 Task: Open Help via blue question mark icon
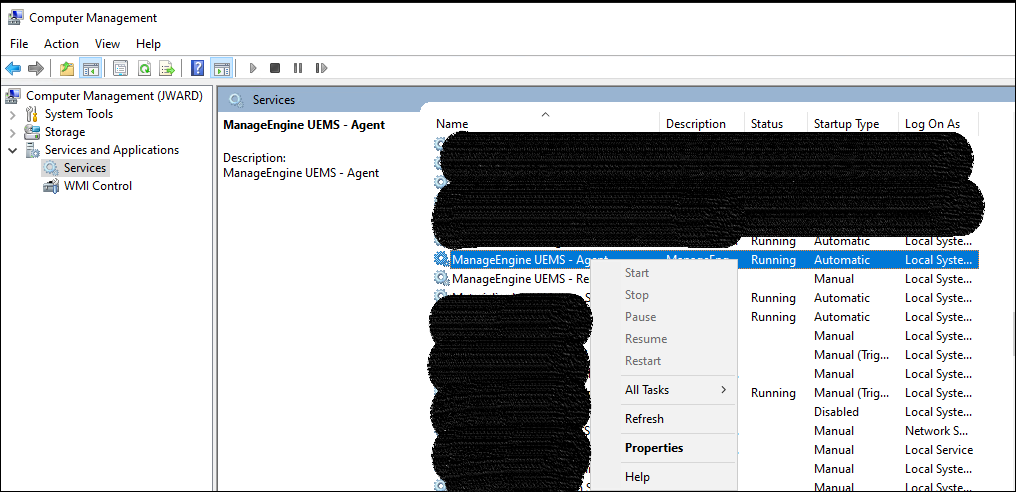[x=198, y=68]
